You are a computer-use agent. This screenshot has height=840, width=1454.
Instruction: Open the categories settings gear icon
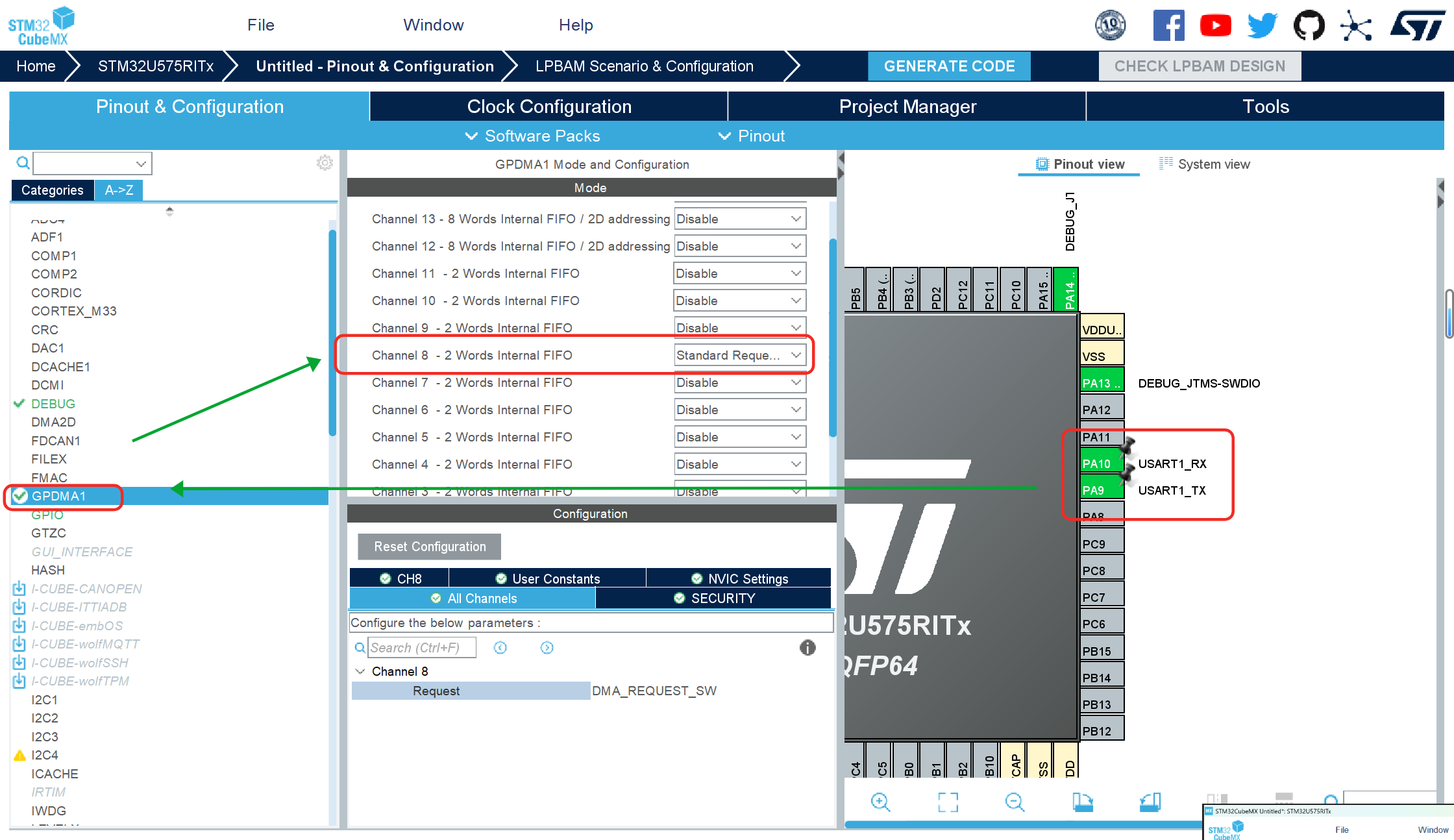point(325,163)
